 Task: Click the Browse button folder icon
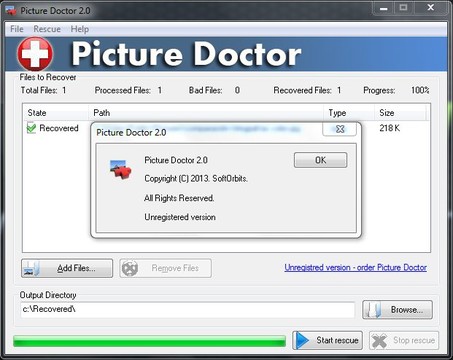tap(374, 310)
